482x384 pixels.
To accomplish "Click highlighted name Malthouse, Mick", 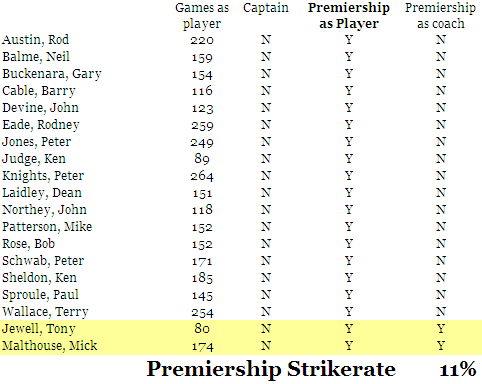I will (50, 346).
